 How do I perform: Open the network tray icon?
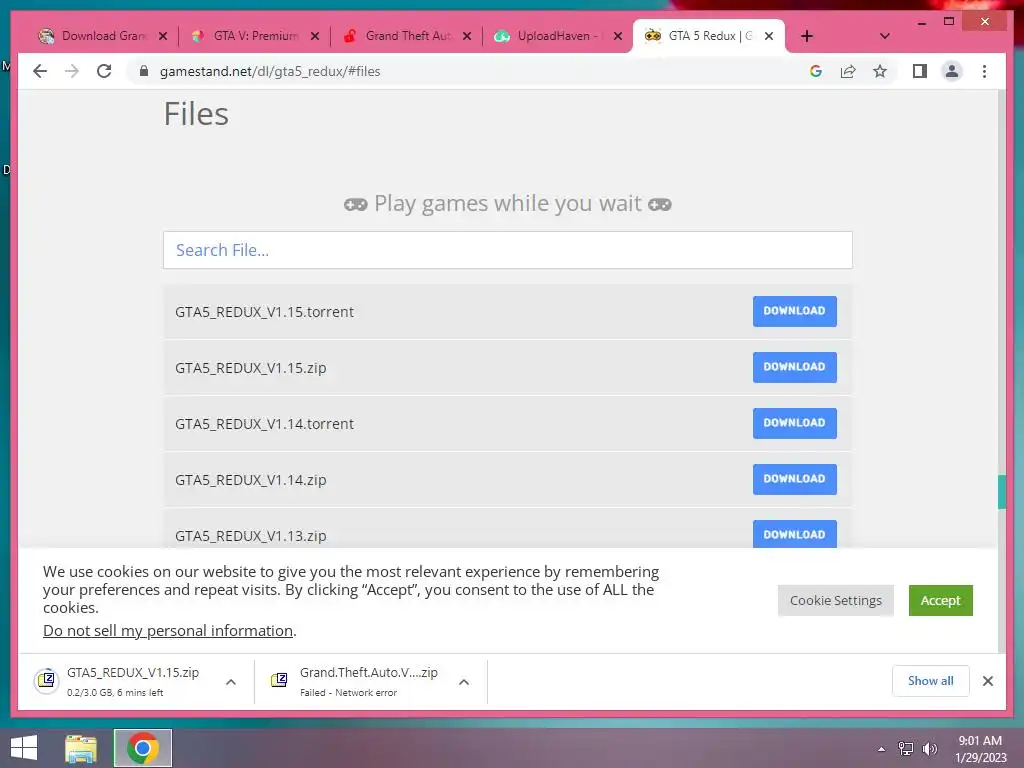(906, 748)
